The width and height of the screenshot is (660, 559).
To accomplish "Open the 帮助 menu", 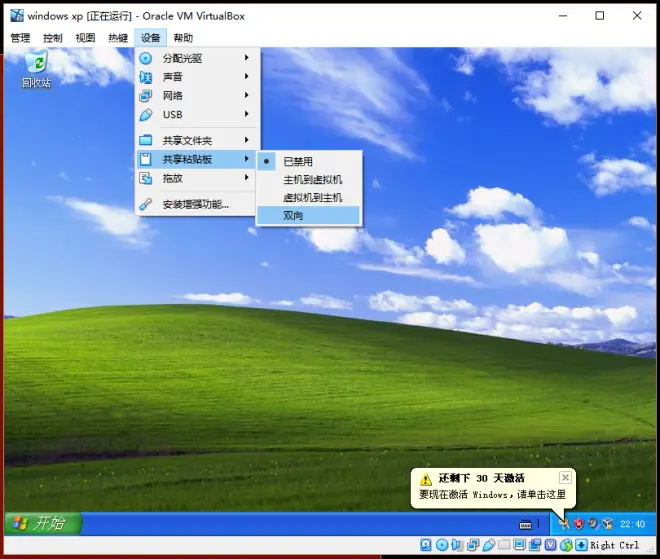I will coord(183,38).
